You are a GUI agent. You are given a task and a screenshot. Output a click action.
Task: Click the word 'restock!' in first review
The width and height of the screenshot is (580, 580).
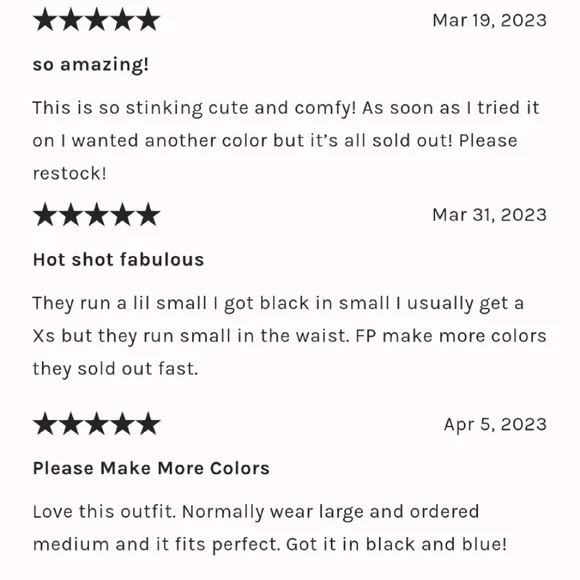coord(70,173)
